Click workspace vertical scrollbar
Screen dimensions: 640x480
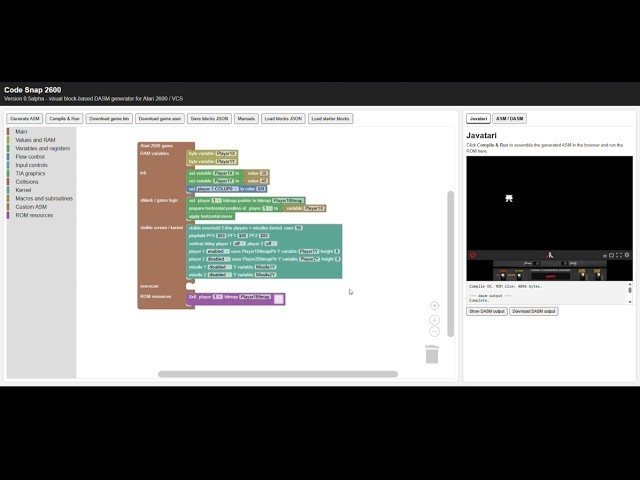pos(451,264)
